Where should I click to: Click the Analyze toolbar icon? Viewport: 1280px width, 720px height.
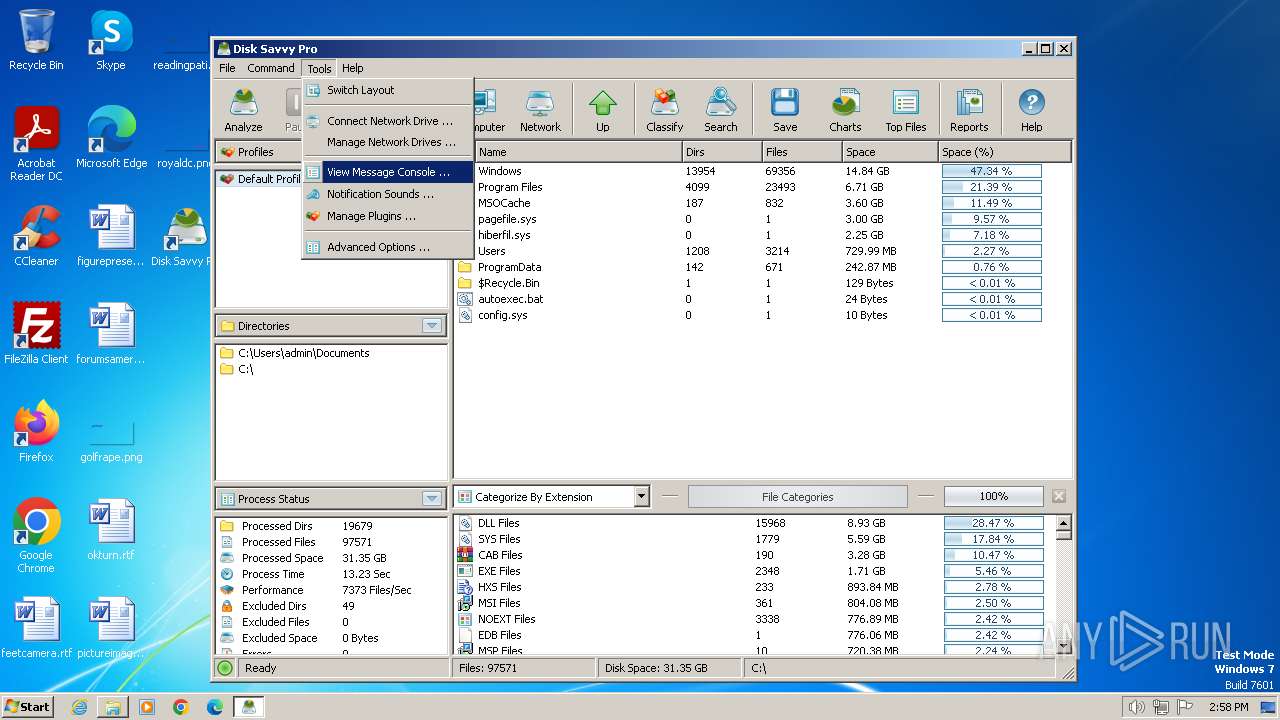pyautogui.click(x=243, y=110)
